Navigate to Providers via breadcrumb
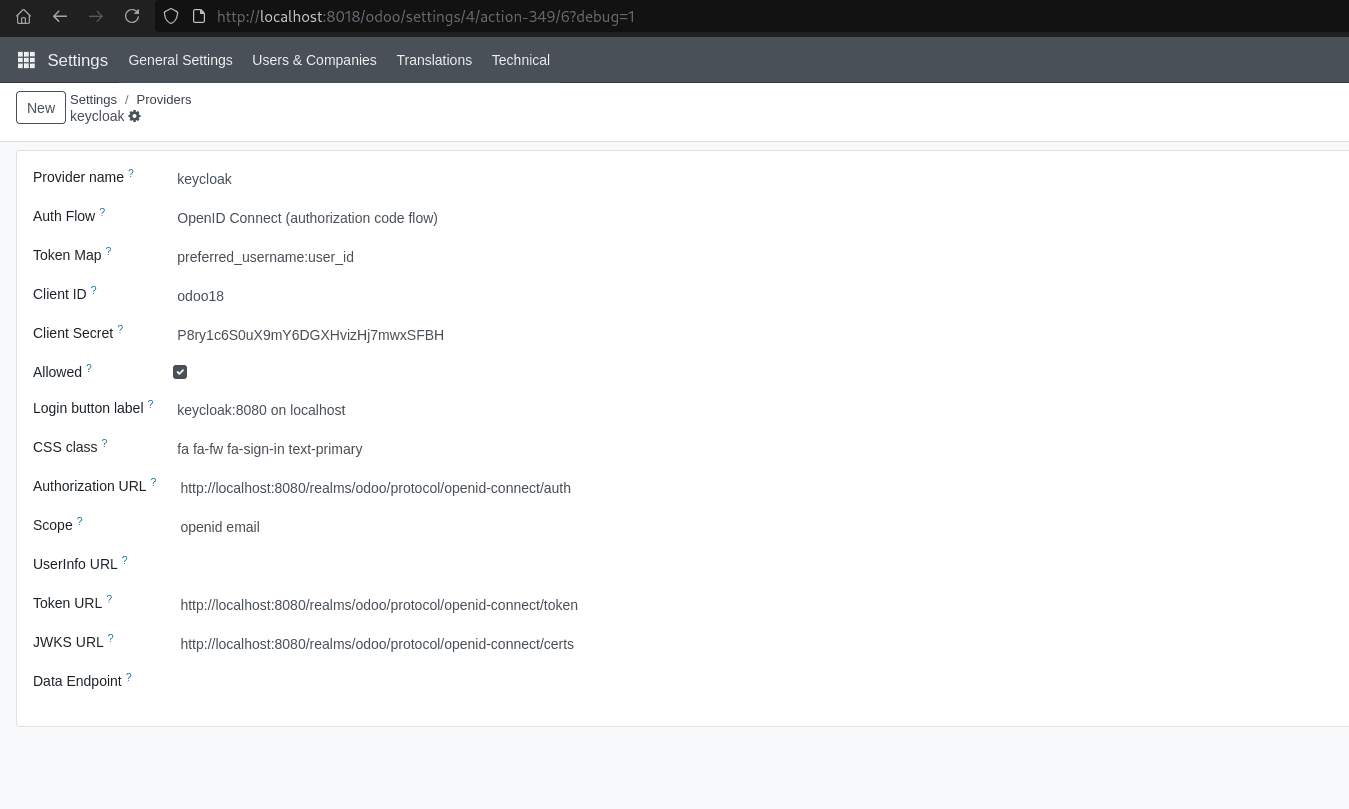This screenshot has width=1349, height=809. (x=163, y=99)
